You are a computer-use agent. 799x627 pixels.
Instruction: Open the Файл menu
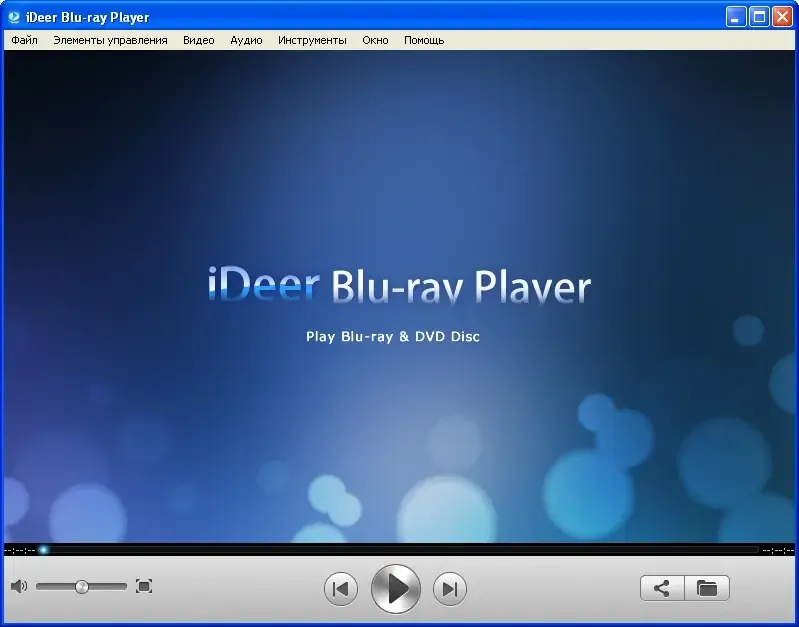point(24,40)
